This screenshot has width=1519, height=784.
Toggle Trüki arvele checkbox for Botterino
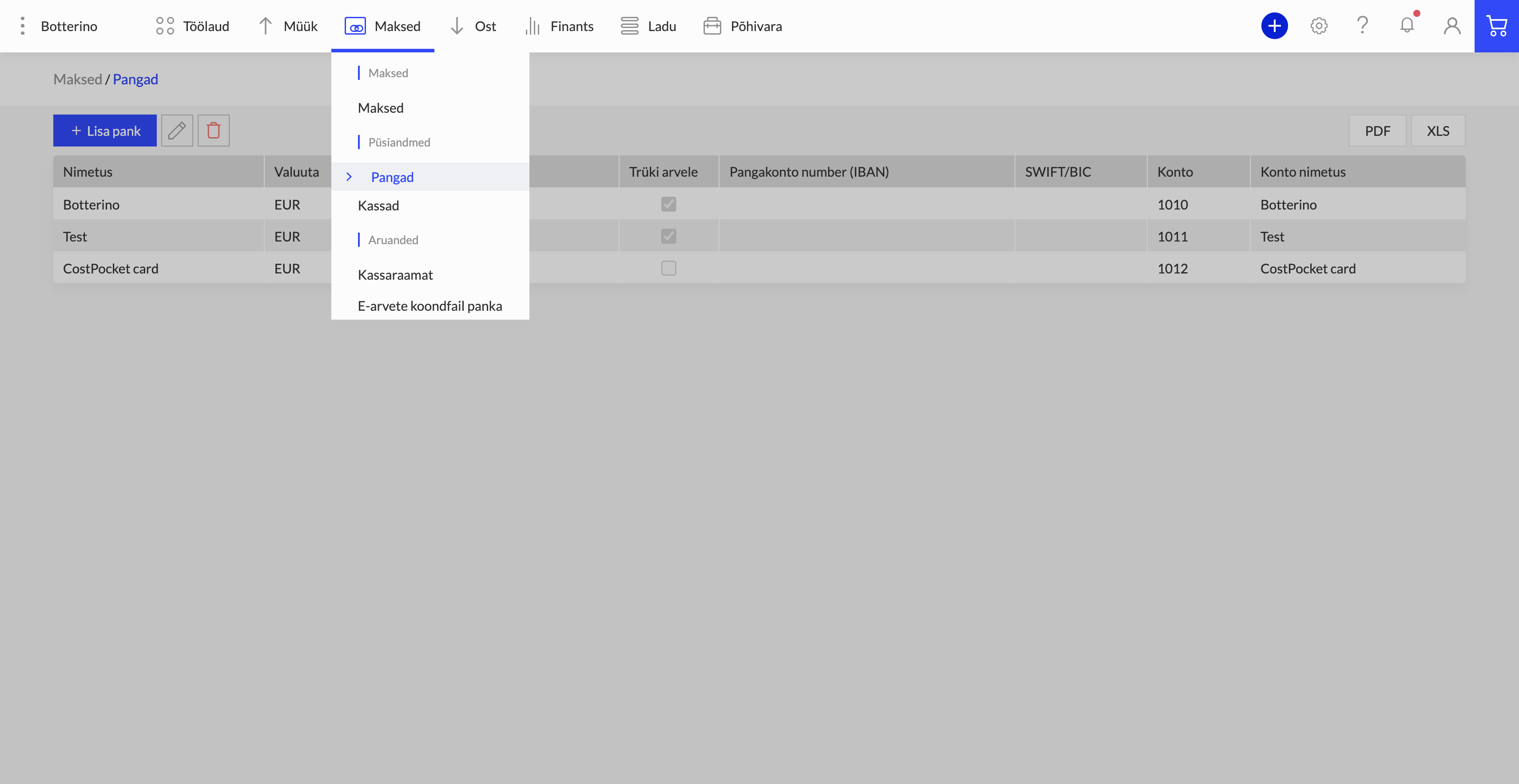(x=669, y=204)
